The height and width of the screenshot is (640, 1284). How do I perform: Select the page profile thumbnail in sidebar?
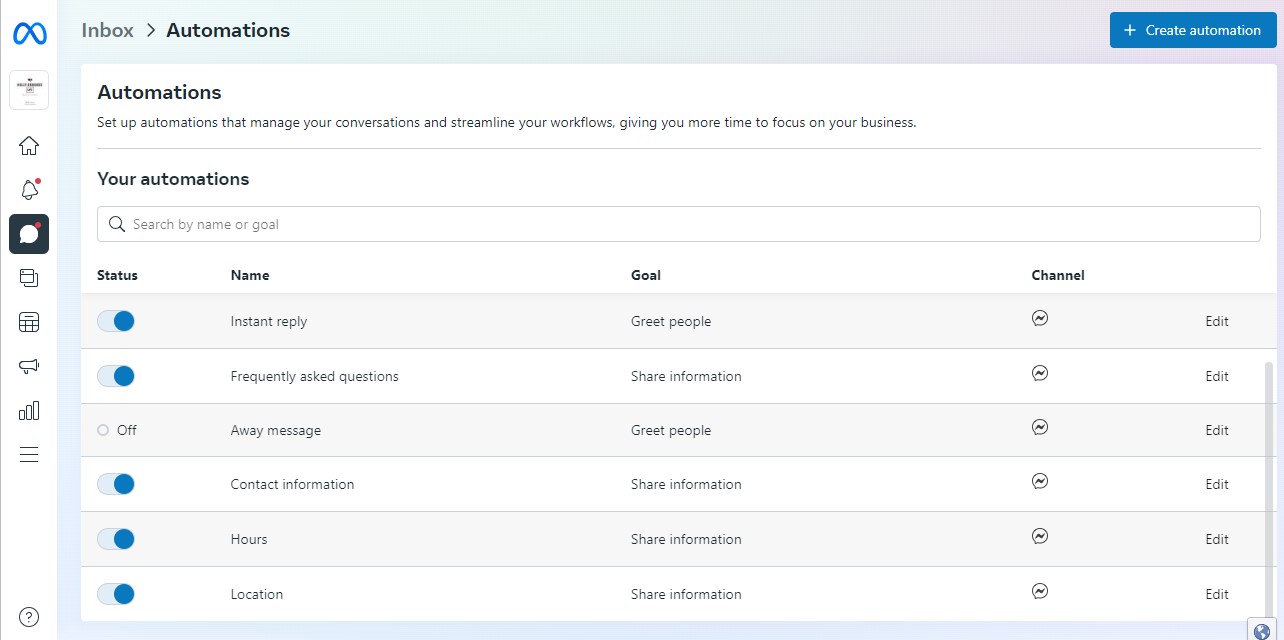click(29, 90)
